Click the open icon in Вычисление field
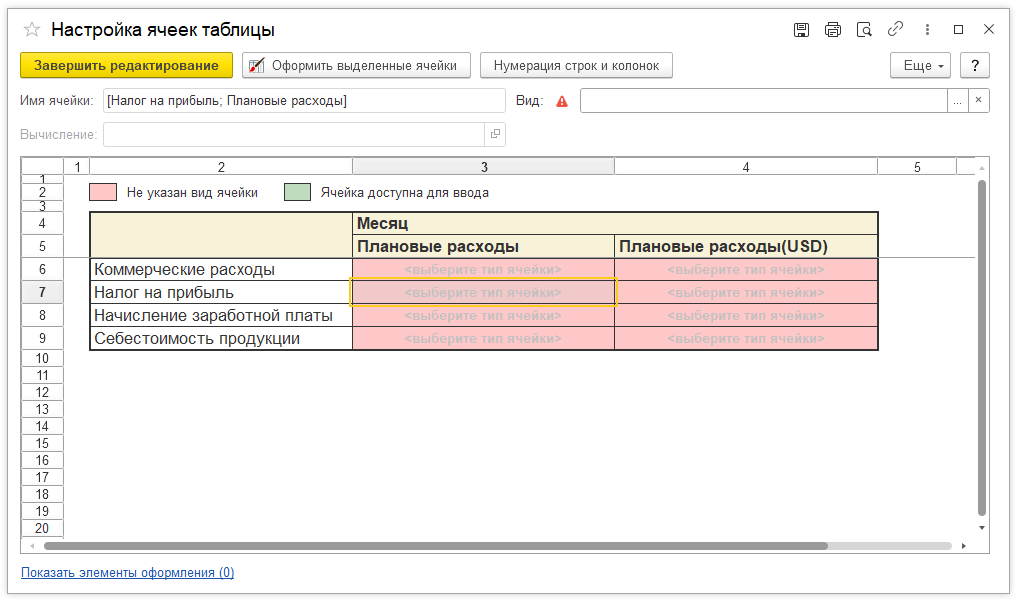Image resolution: width=1017 pixels, height=601 pixels. pyautogui.click(x=494, y=134)
